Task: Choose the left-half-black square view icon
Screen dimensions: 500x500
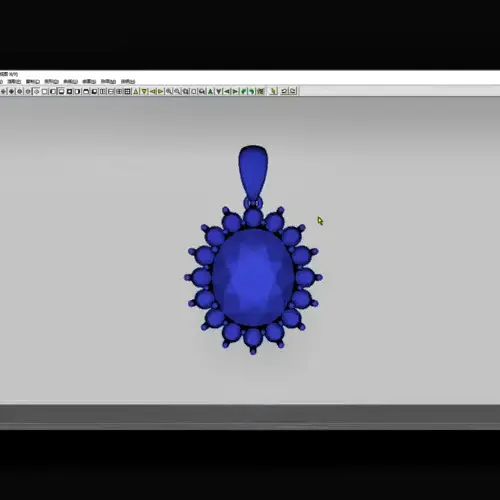Action: tap(53, 91)
